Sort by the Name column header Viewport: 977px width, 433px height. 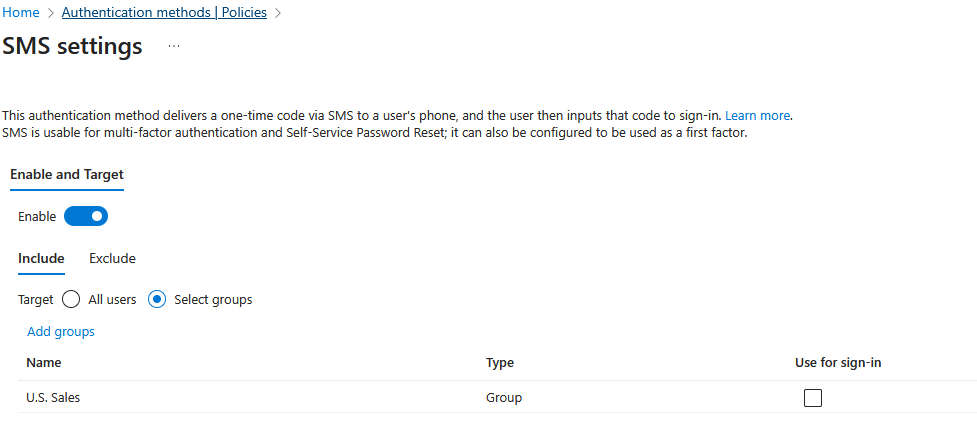coord(44,363)
